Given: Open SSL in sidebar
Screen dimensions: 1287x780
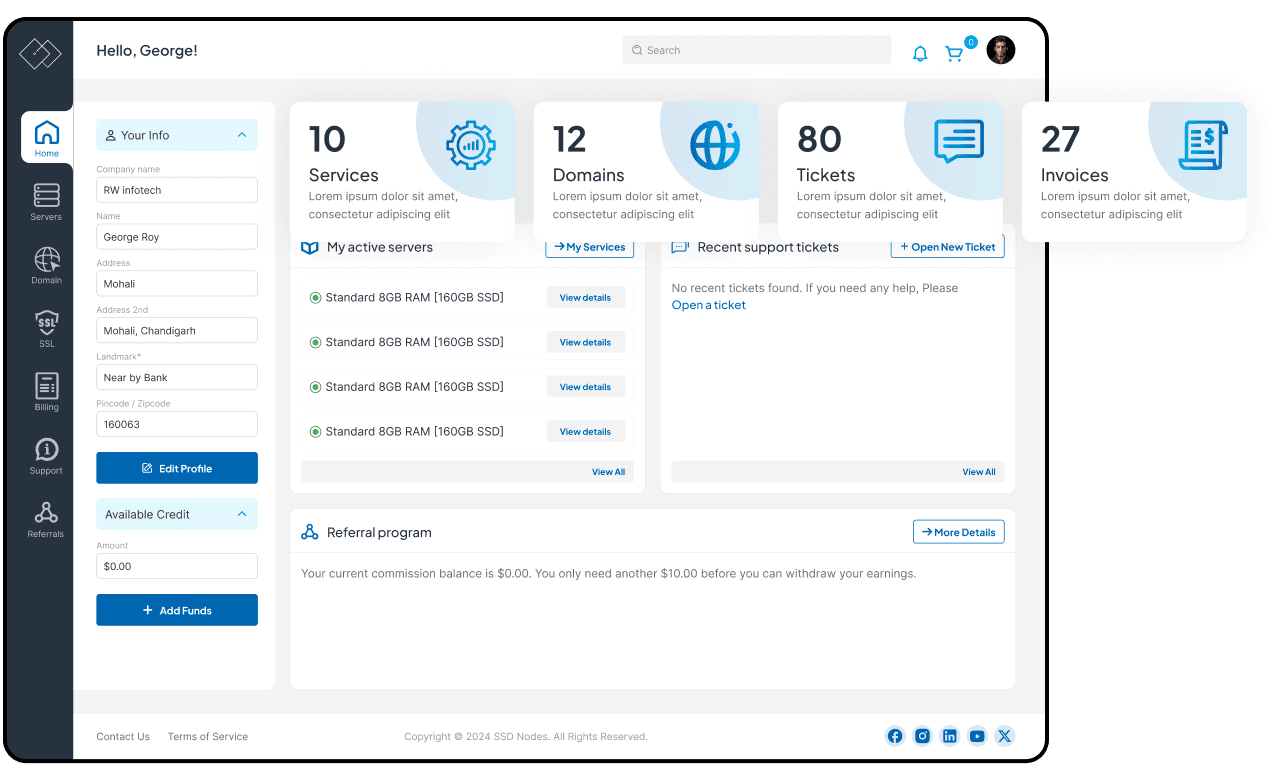Looking at the screenshot, I should pos(46,328).
